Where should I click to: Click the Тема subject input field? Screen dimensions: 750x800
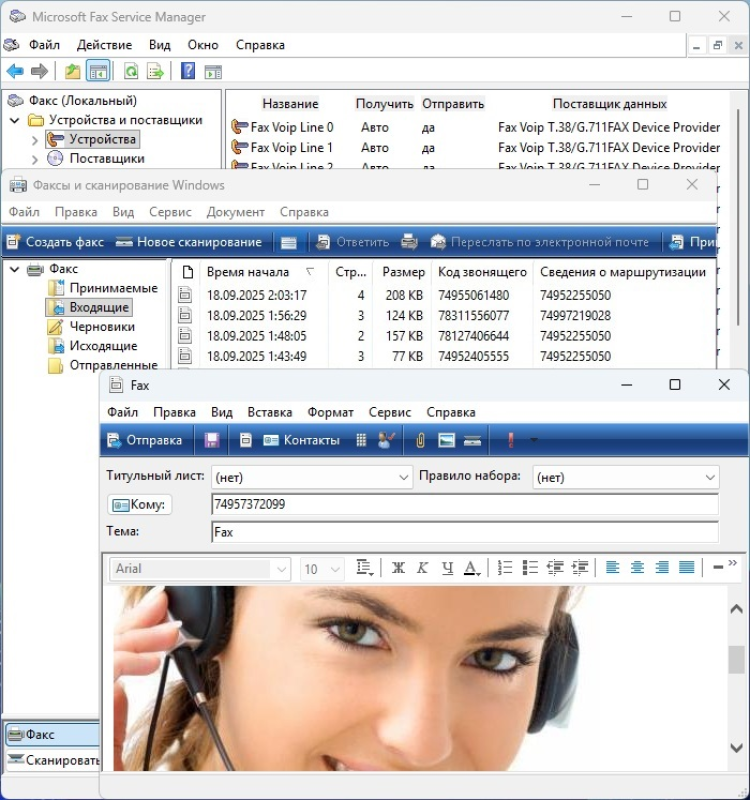(464, 532)
